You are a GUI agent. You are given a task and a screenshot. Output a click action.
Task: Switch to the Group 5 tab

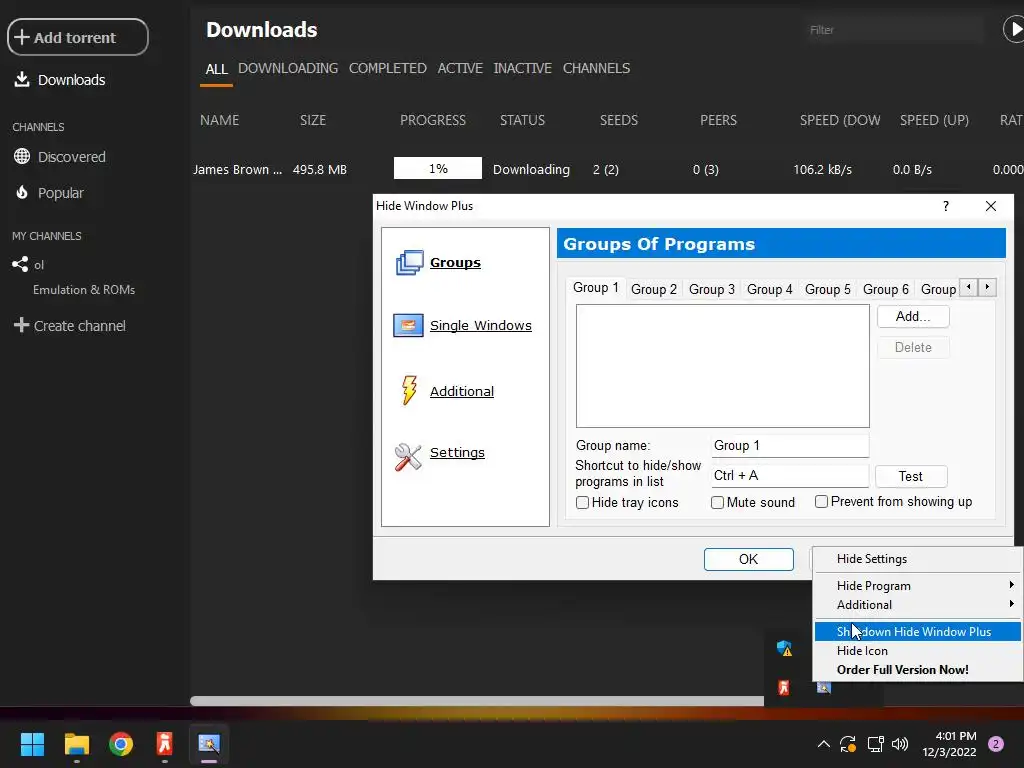(827, 289)
